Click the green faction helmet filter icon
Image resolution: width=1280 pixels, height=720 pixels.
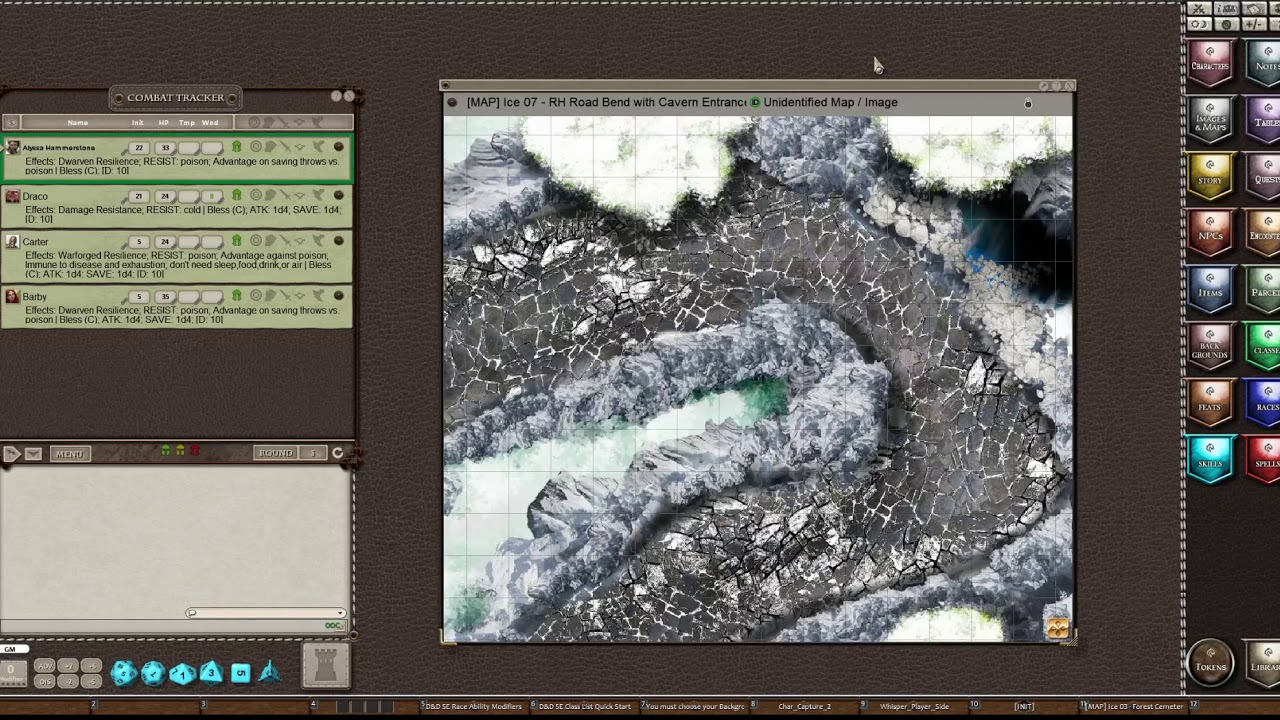click(x=166, y=452)
